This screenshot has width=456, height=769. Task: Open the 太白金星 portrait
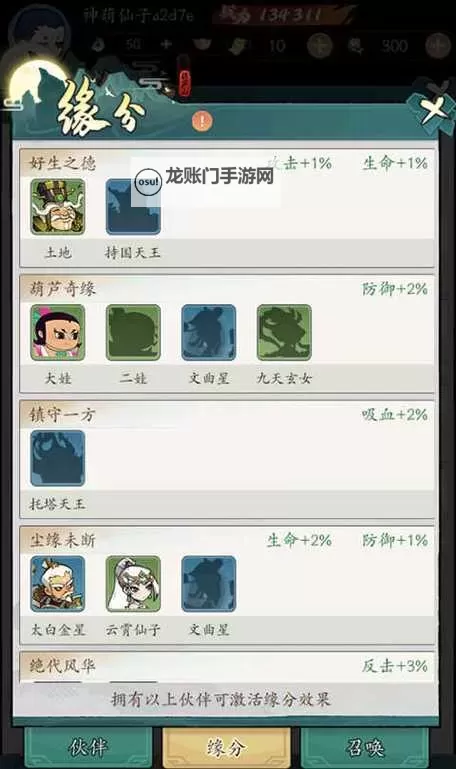(58, 584)
